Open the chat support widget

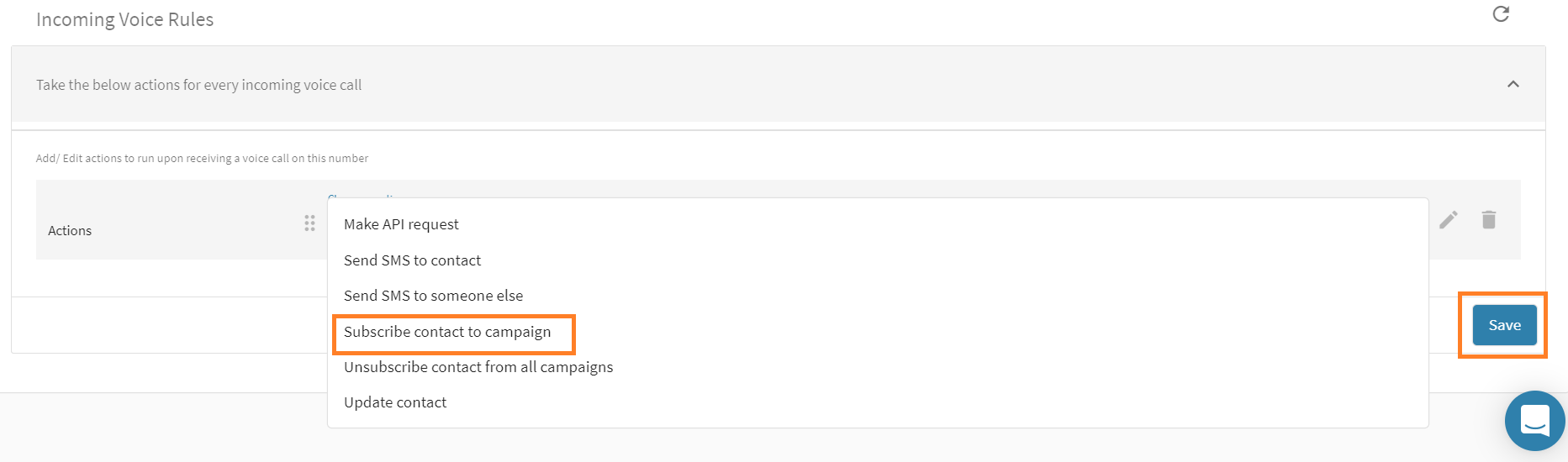pos(1534,420)
